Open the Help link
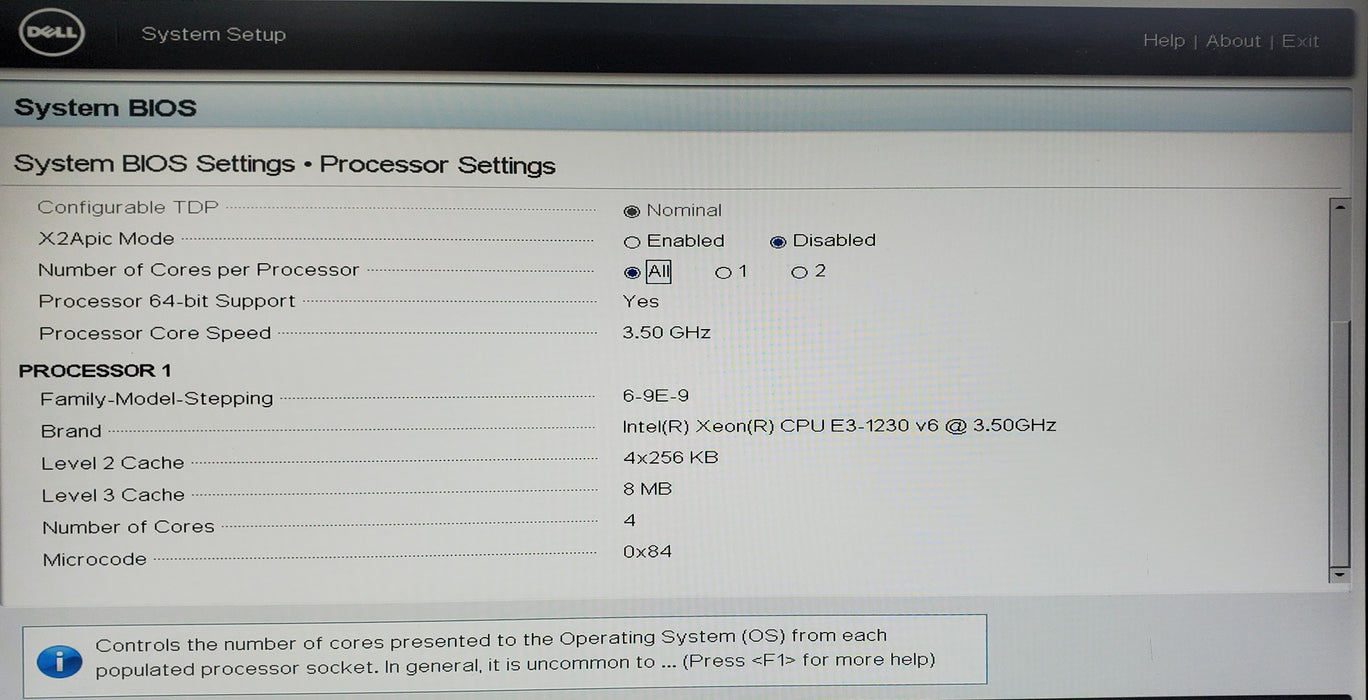The width and height of the screenshot is (1368, 700). (1163, 41)
